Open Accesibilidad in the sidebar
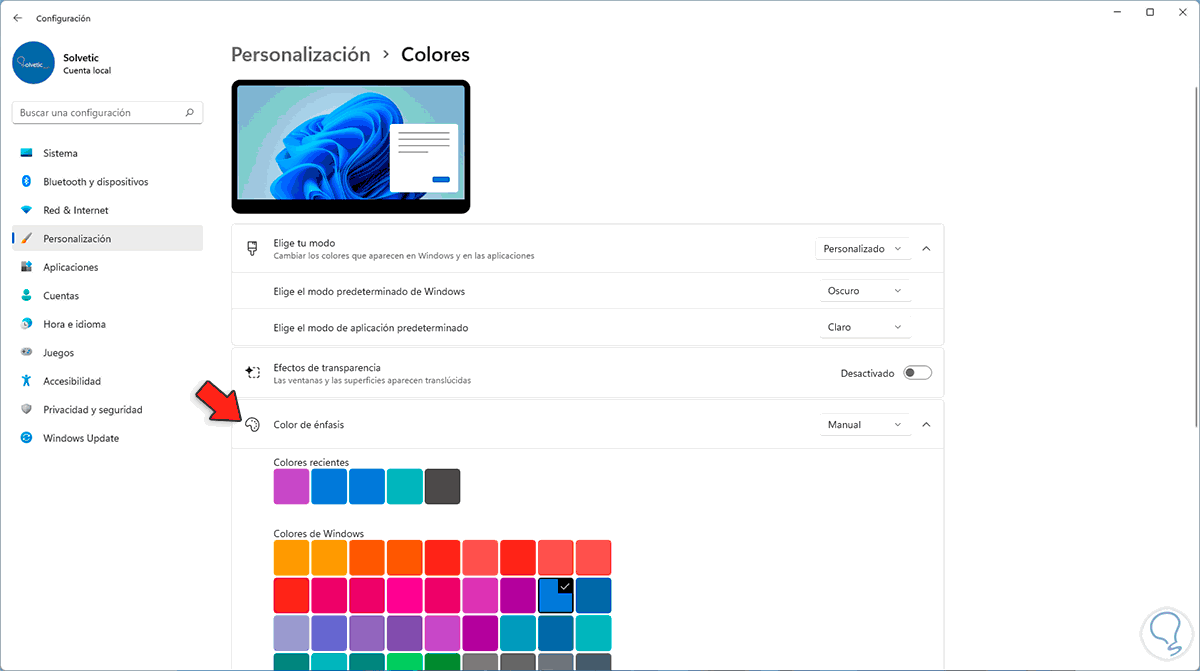This screenshot has height=671, width=1200. [107, 381]
